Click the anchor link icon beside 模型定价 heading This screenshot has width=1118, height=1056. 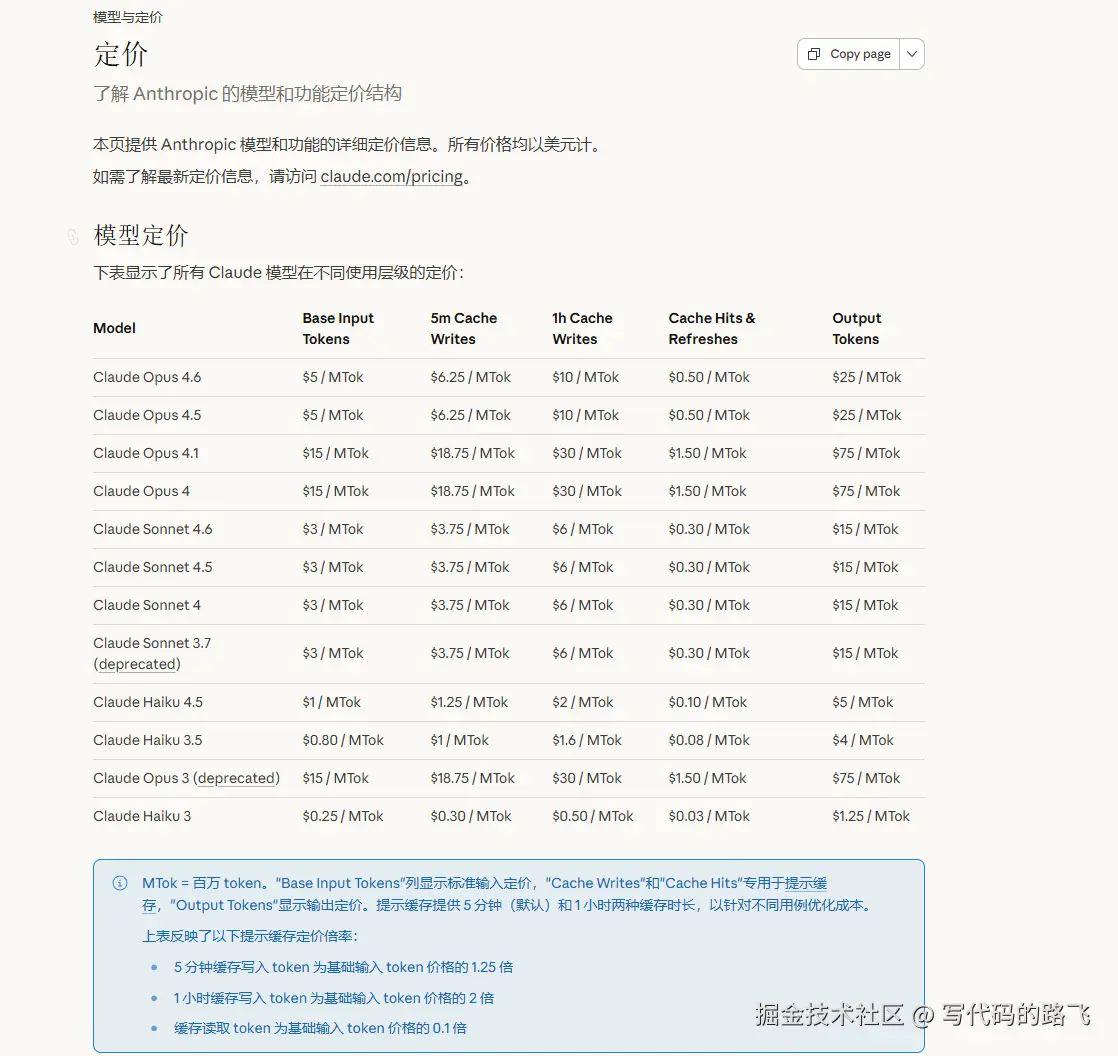pos(73,236)
